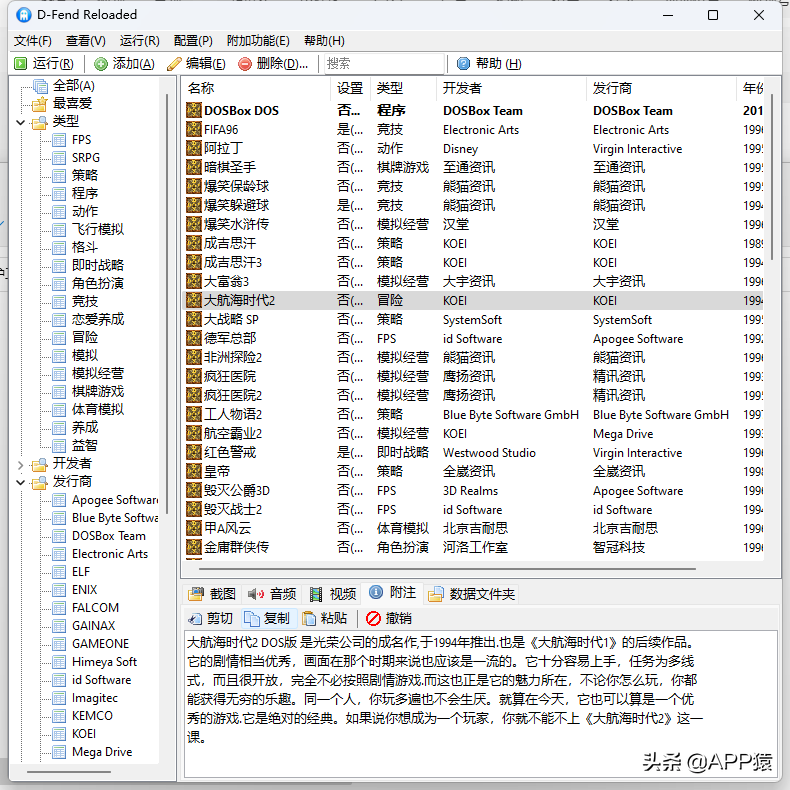This screenshot has height=790, width=790.
Task: Collapse the 发行商 tree node
Action: point(21,482)
